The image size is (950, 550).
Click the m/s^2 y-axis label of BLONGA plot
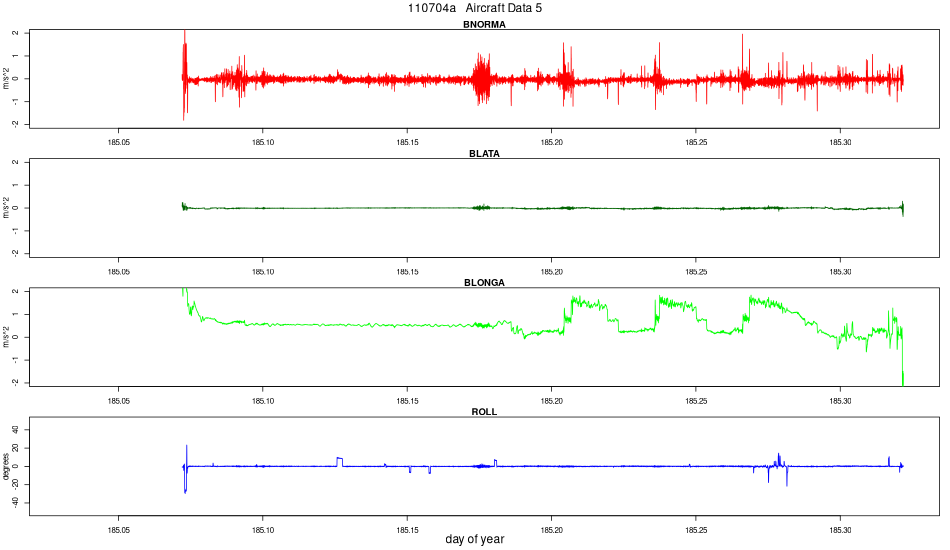coord(6,337)
